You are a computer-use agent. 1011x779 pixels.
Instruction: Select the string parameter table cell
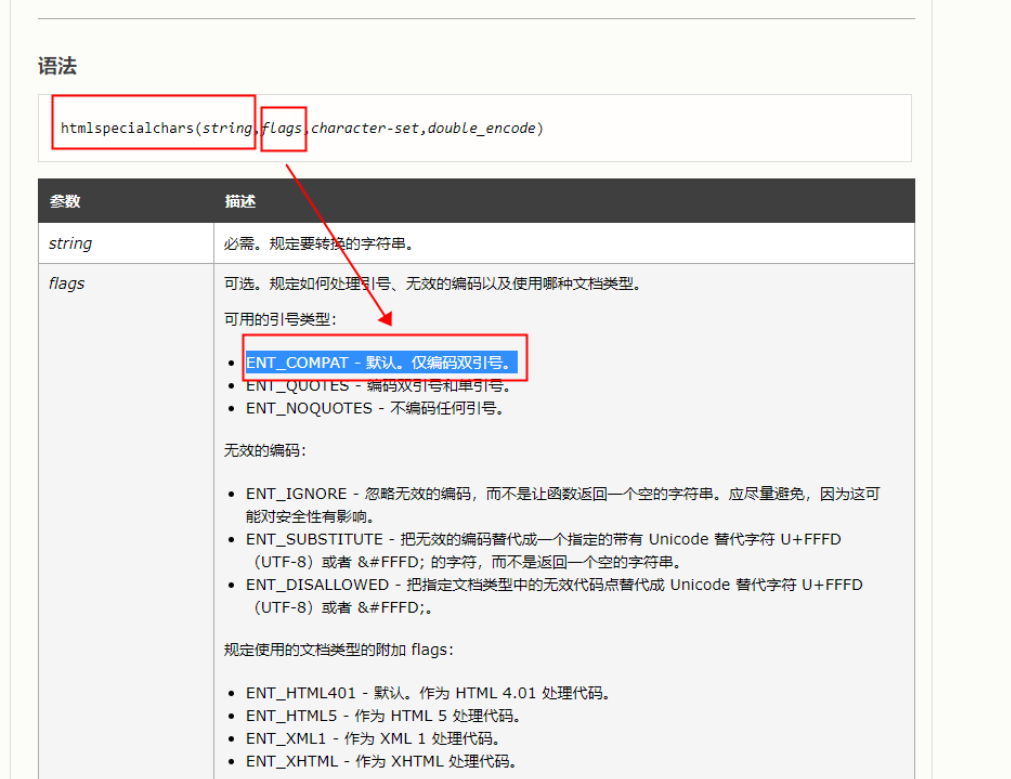pyautogui.click(x=71, y=243)
